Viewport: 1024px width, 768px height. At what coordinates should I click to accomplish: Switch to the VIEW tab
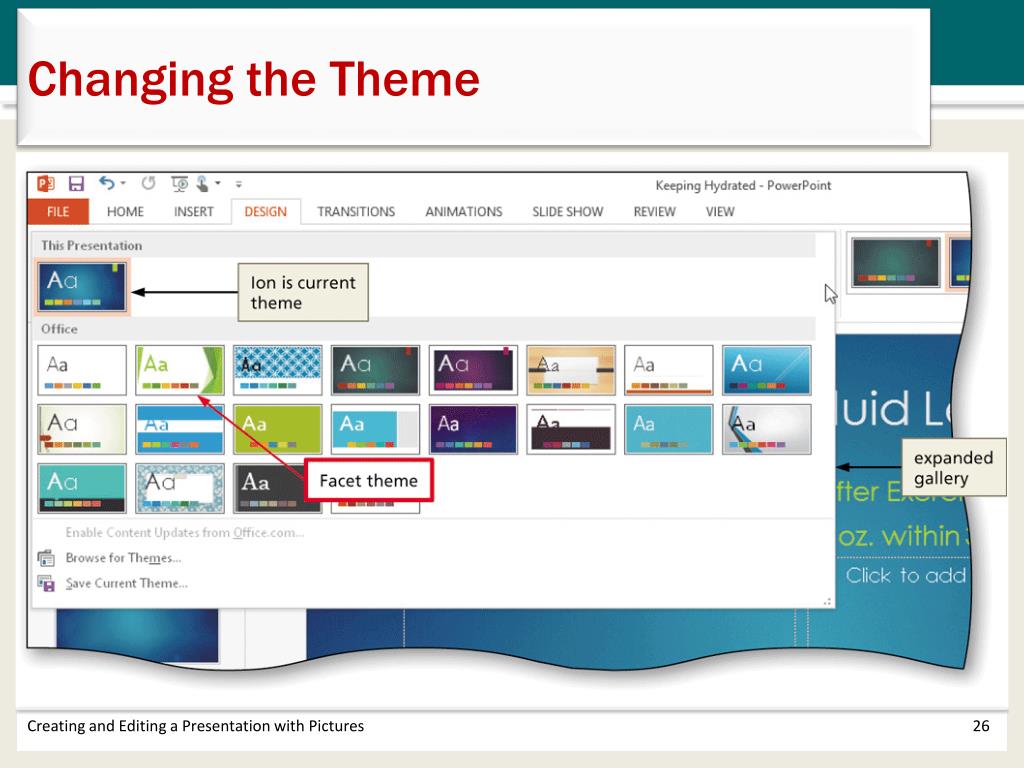click(x=720, y=212)
